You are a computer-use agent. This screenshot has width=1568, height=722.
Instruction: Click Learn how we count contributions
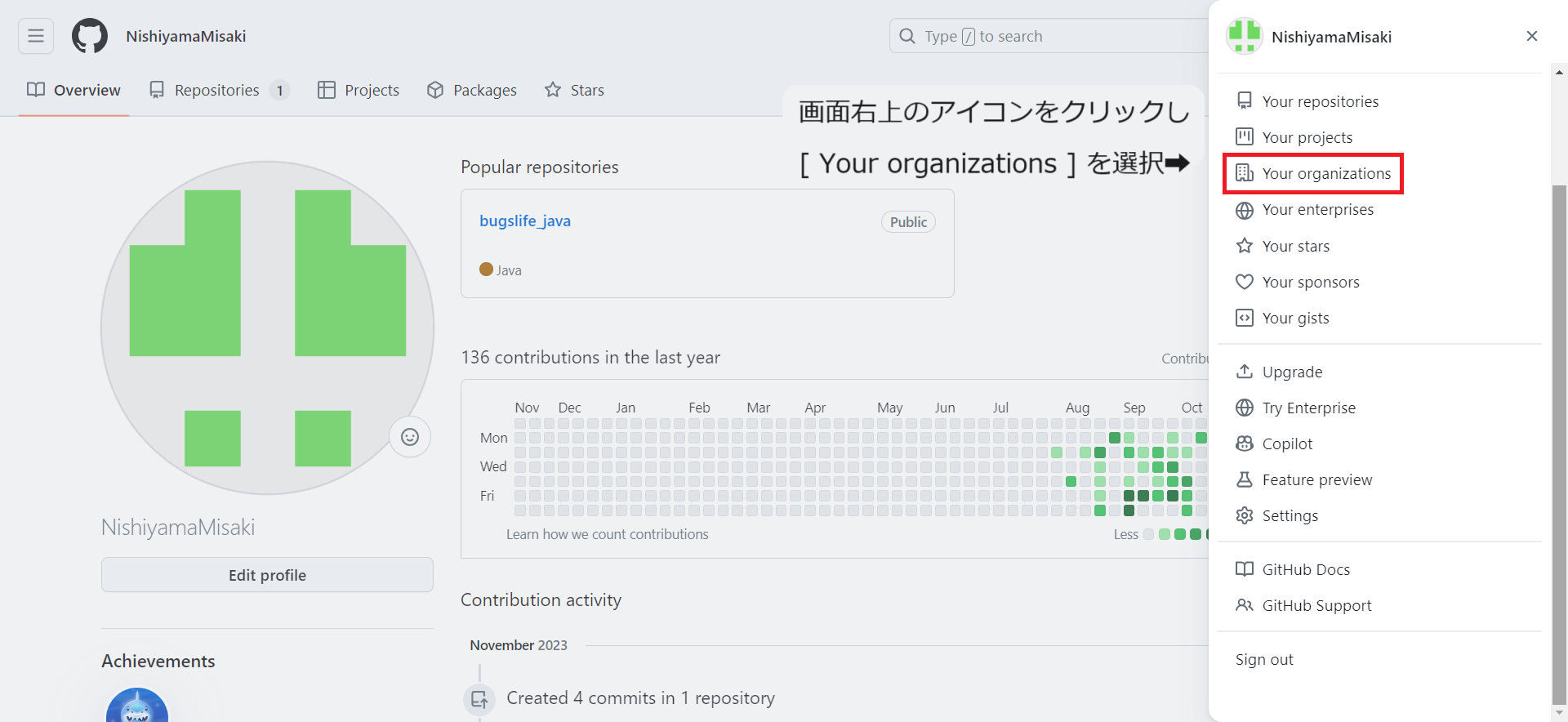pyautogui.click(x=607, y=534)
